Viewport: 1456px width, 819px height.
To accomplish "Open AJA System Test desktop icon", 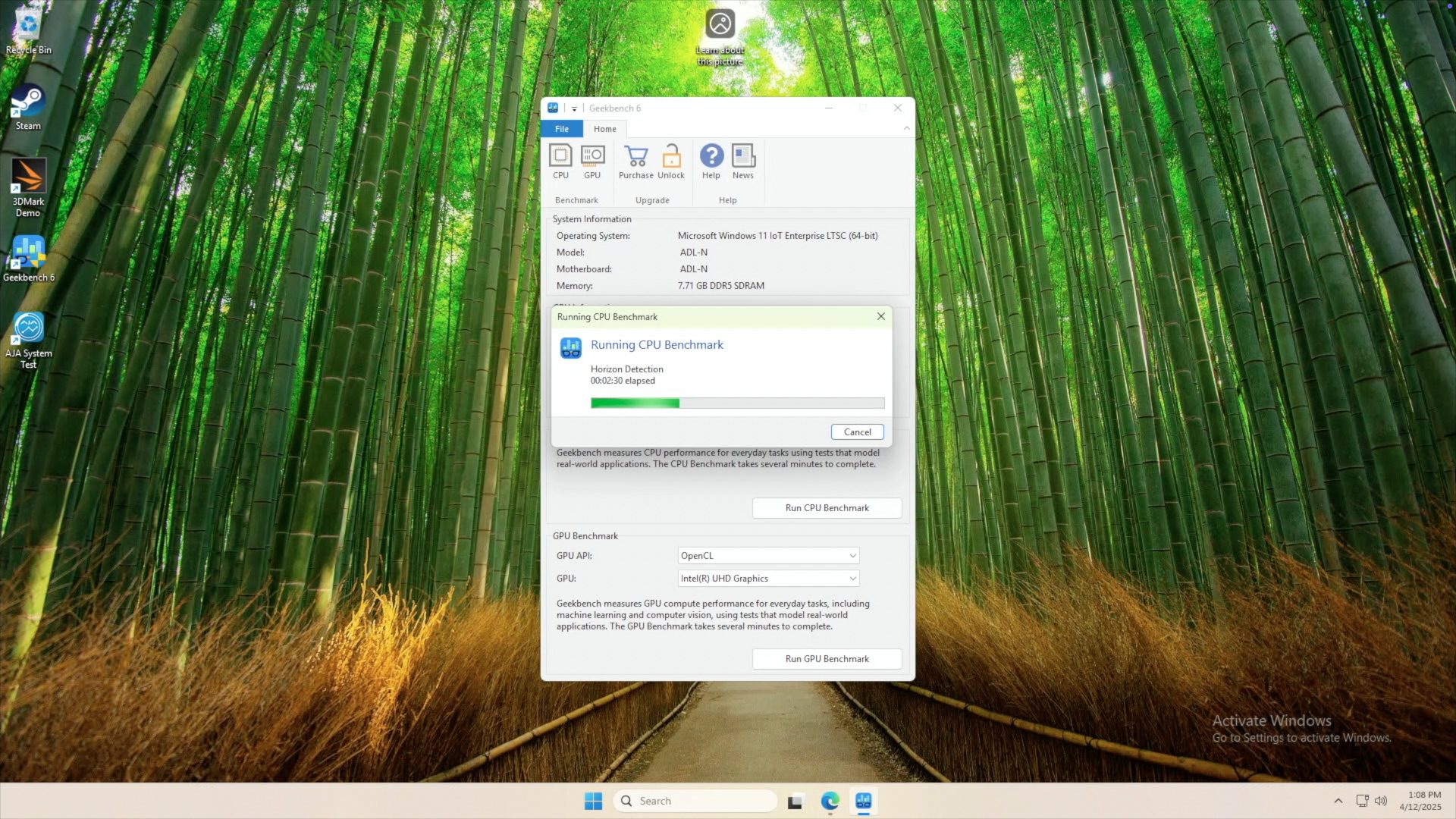I will (28, 339).
